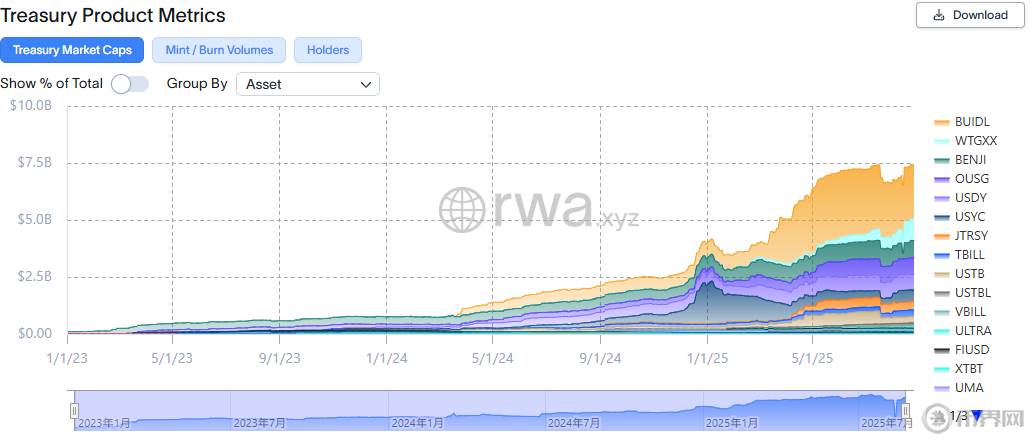
Task: Click the right range slider handle
Action: [x=906, y=411]
